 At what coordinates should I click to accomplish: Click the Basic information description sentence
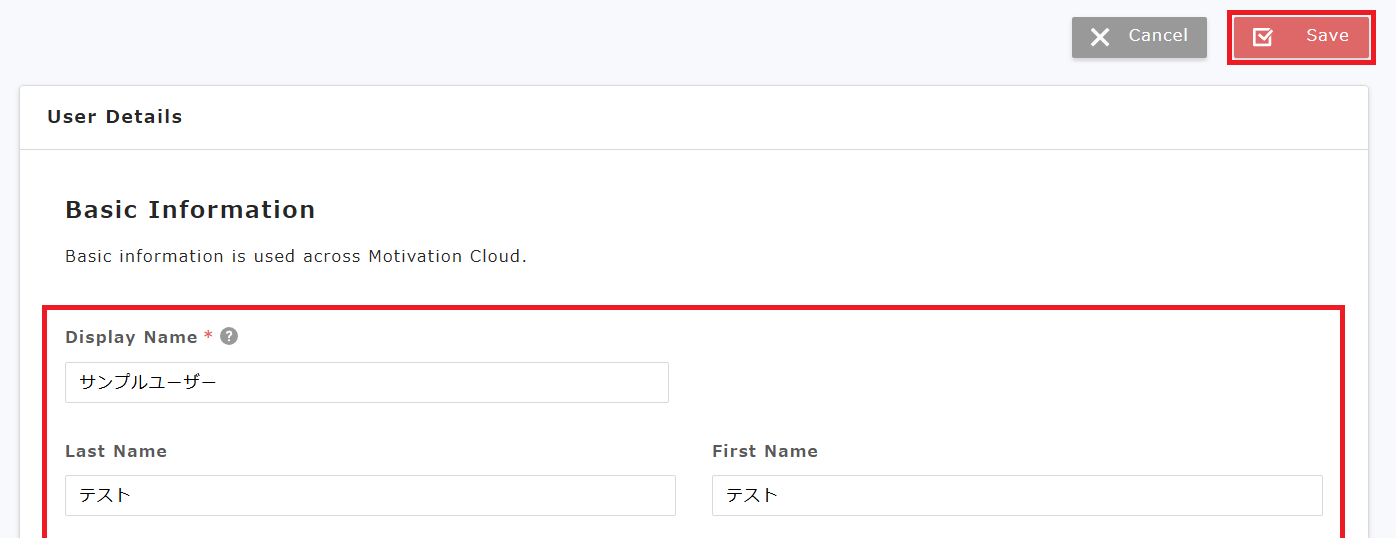click(295, 256)
